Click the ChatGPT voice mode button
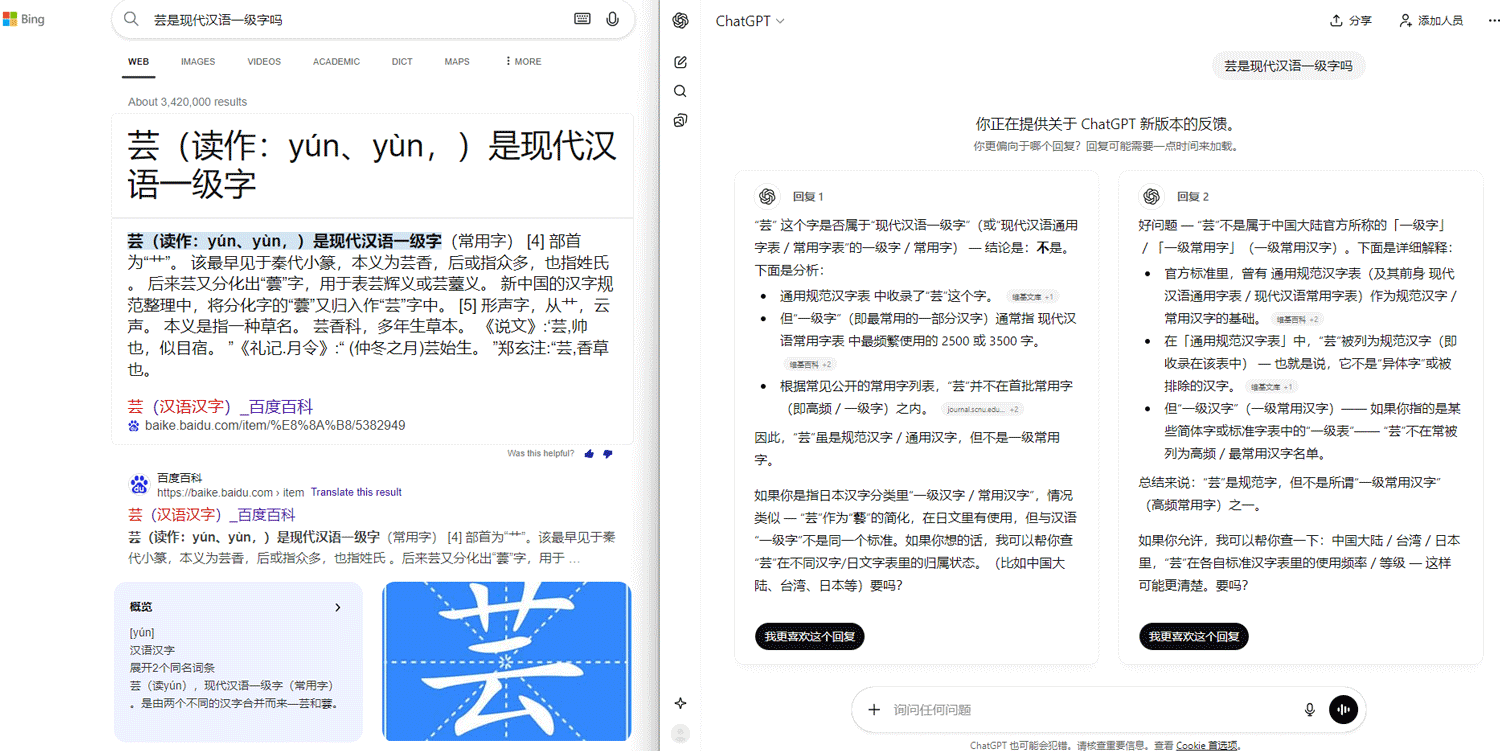 1343,709
